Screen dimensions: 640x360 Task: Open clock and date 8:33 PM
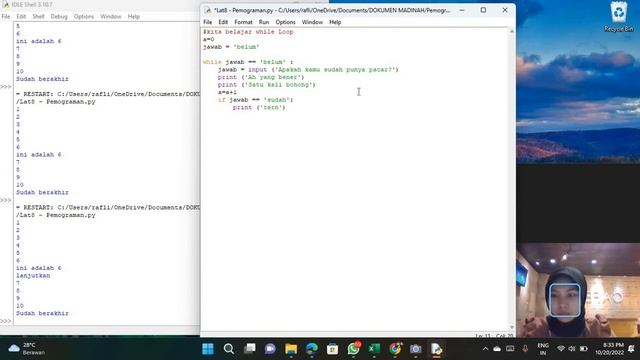pyautogui.click(x=609, y=349)
